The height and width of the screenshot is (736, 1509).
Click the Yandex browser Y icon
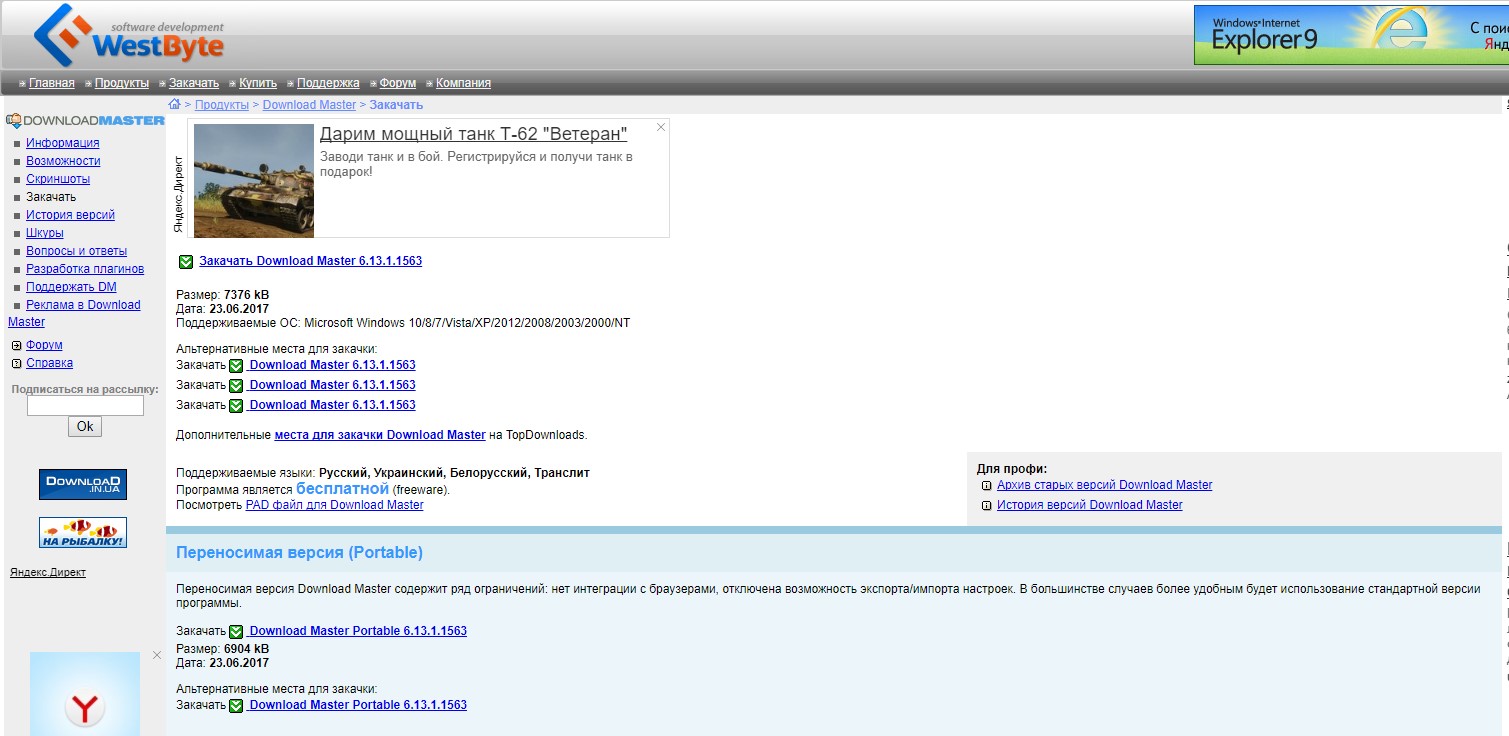(85, 709)
